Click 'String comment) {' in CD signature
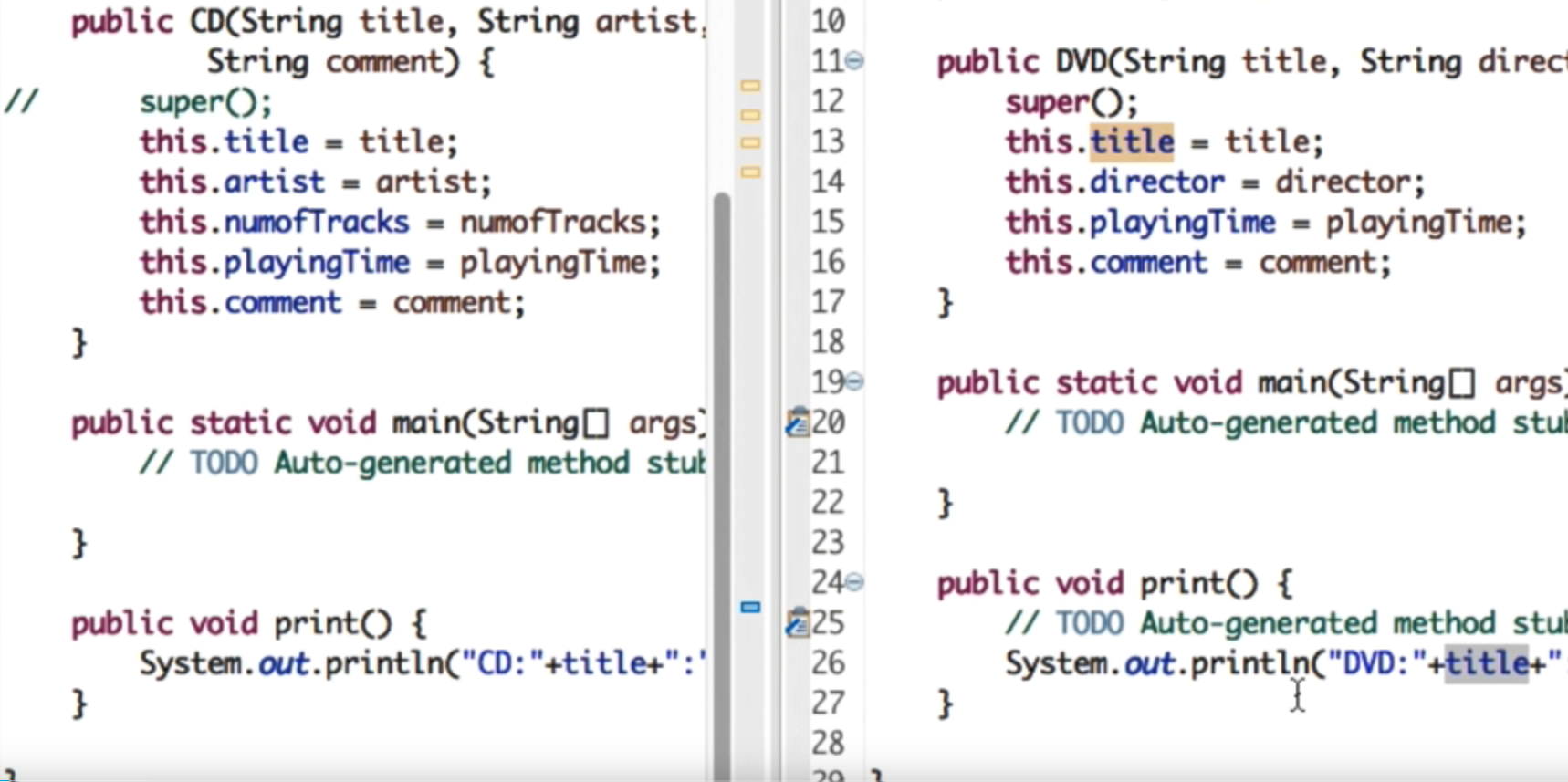 point(350,62)
